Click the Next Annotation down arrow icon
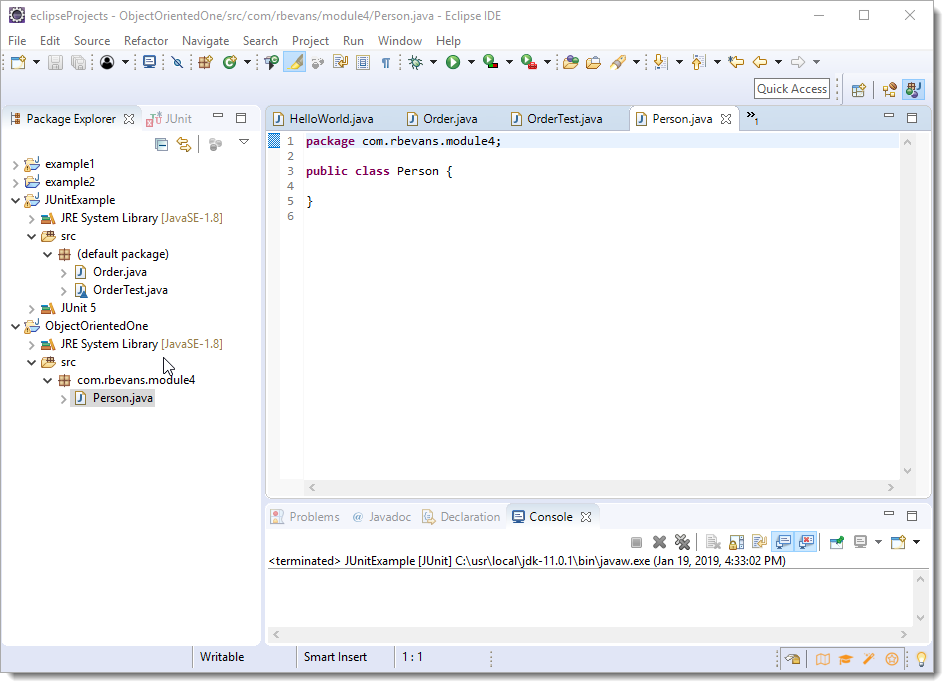Screen dimensions: 949x688 (x=661, y=62)
